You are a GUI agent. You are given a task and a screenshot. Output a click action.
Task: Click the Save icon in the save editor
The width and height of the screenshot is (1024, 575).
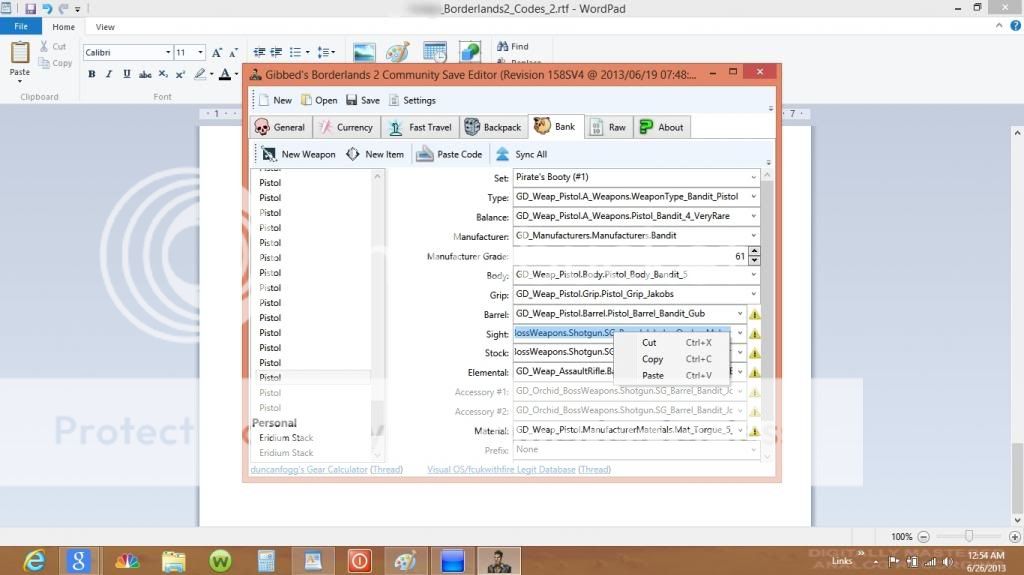click(352, 100)
